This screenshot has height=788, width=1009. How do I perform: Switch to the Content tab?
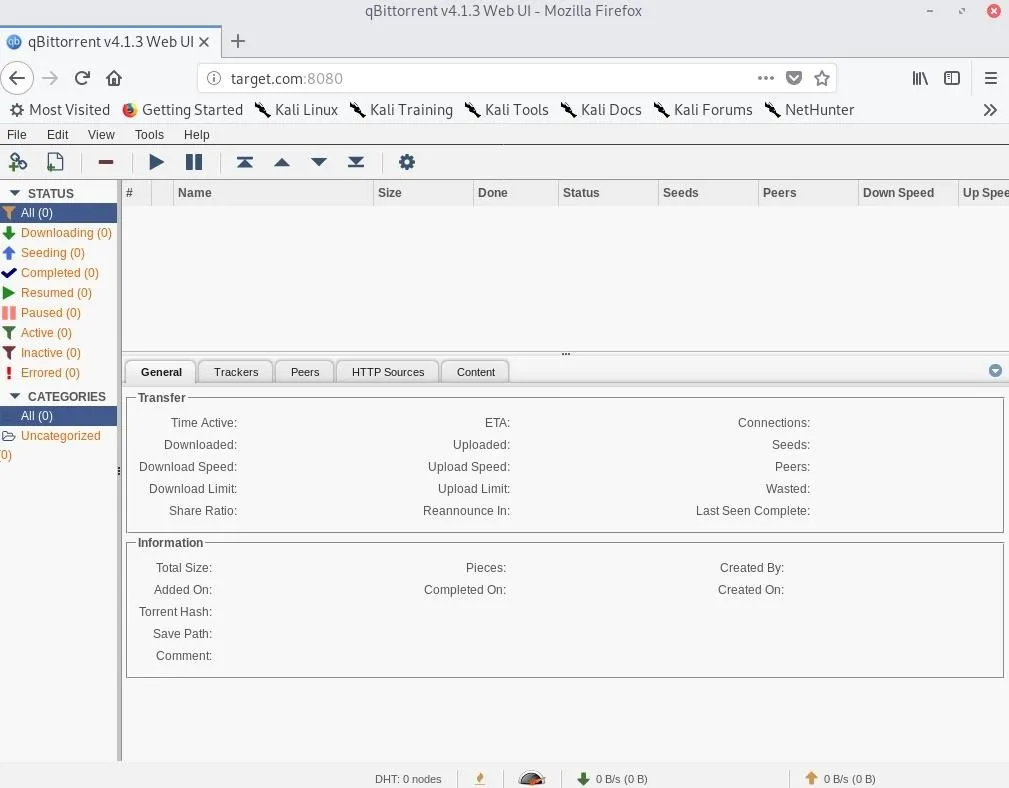[x=476, y=372]
